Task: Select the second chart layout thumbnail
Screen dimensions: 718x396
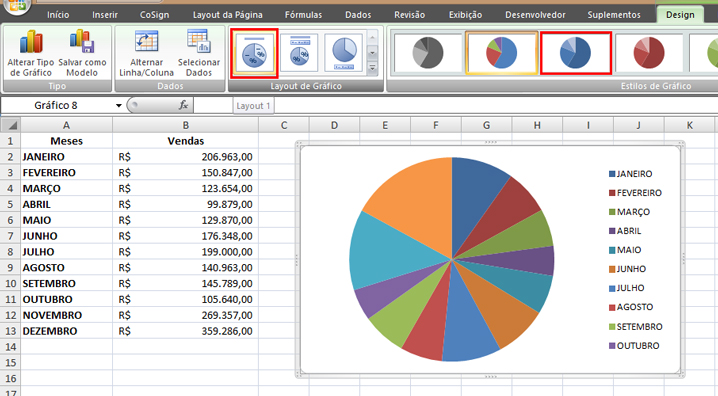Action: coord(299,53)
